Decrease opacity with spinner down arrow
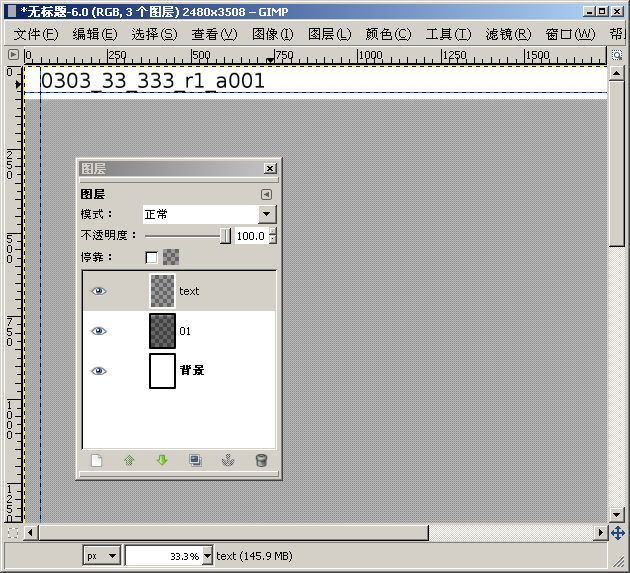The width and height of the screenshot is (630, 573). click(x=273, y=240)
